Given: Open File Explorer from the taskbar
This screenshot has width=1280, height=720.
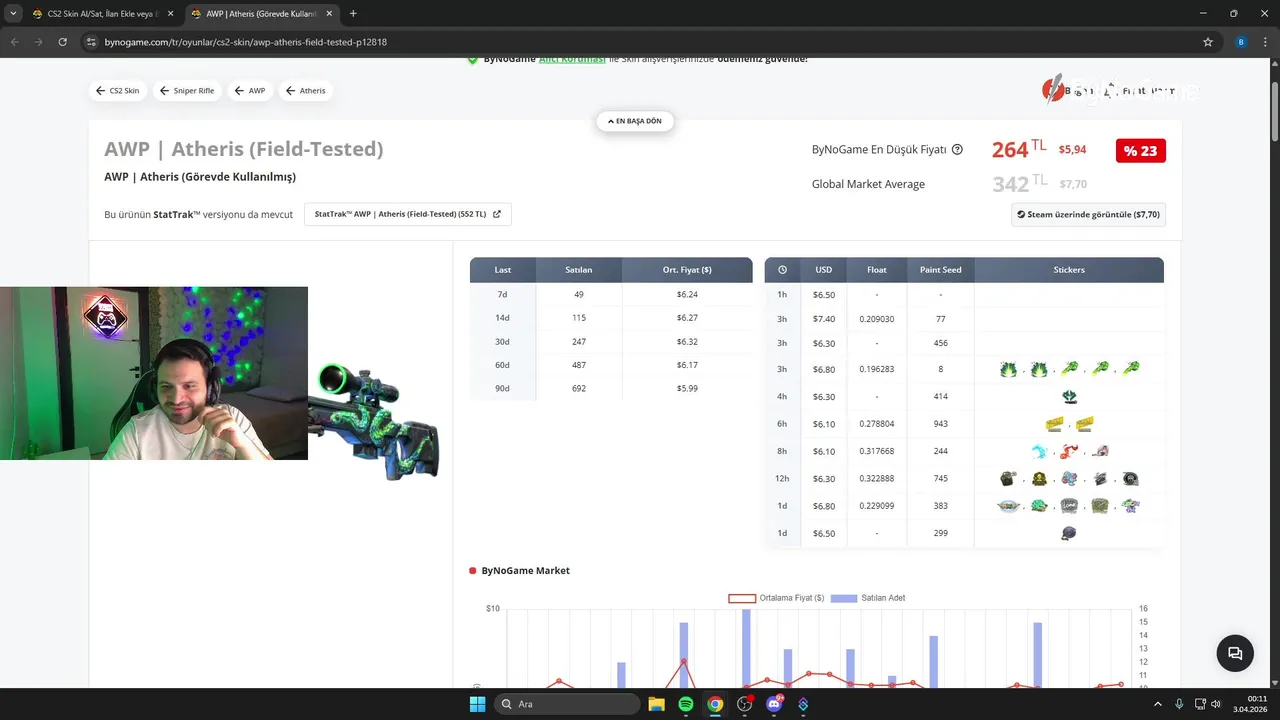Looking at the screenshot, I should tap(656, 704).
